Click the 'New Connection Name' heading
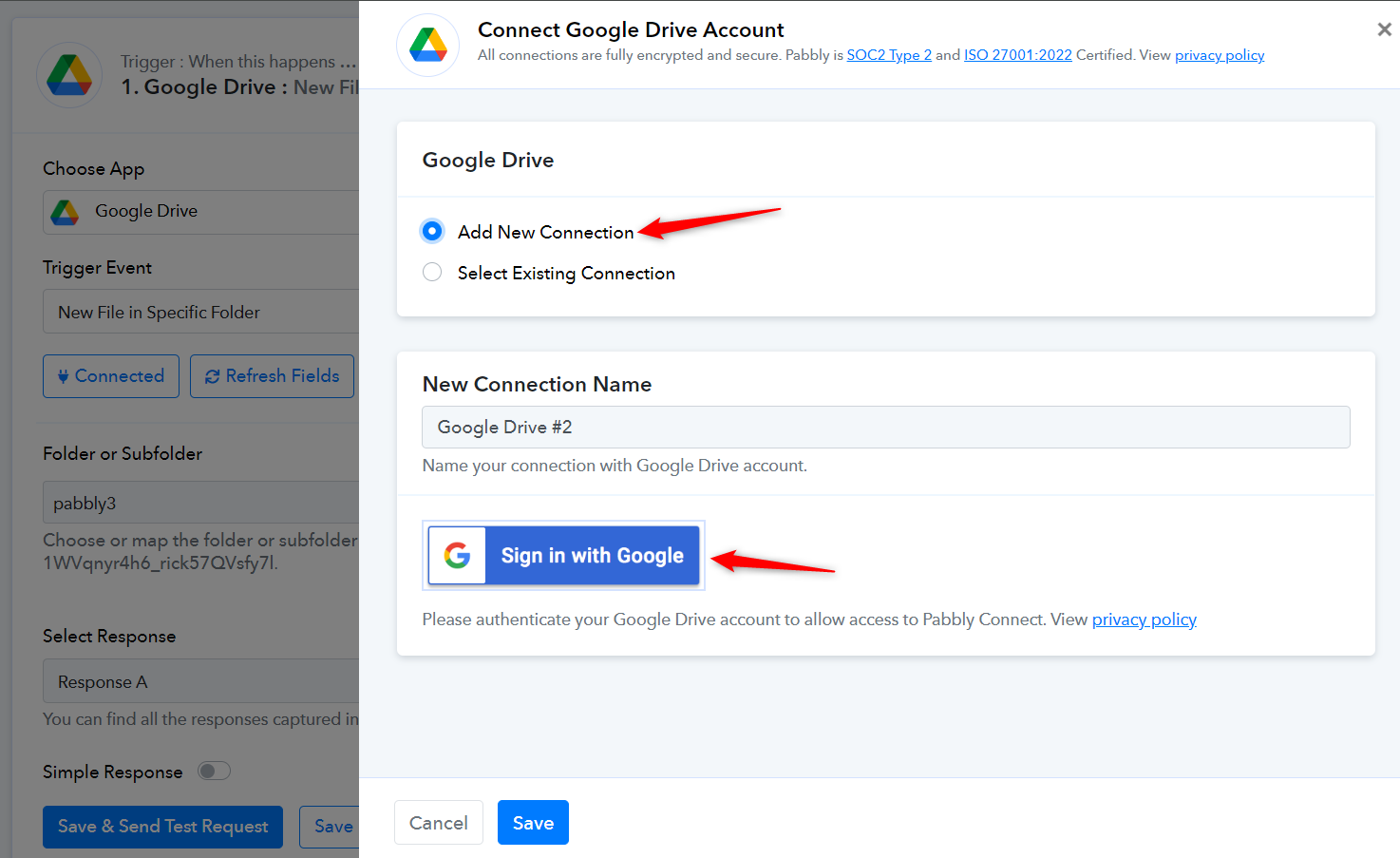1400x858 pixels. click(538, 384)
